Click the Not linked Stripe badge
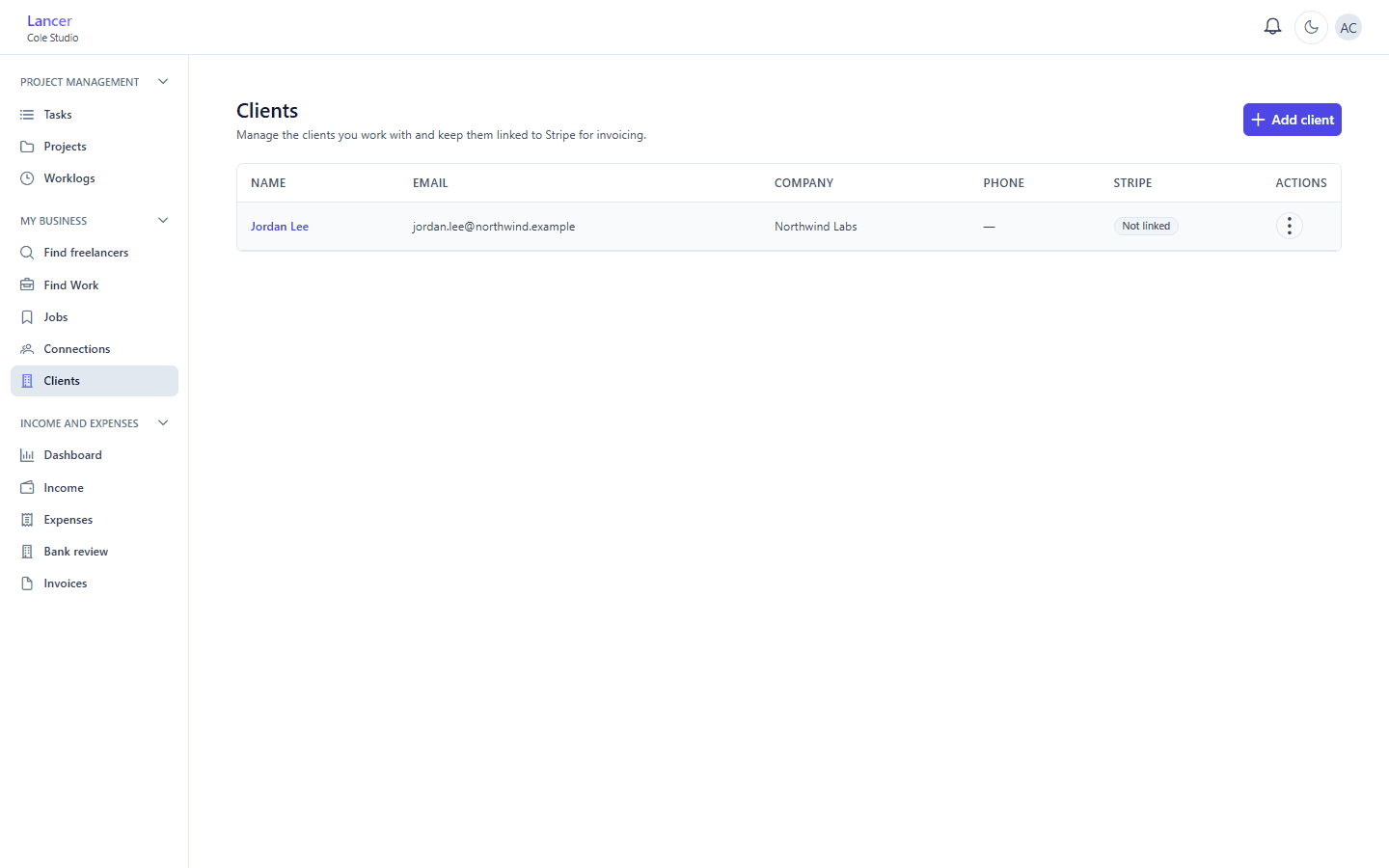1389x868 pixels. click(1146, 226)
